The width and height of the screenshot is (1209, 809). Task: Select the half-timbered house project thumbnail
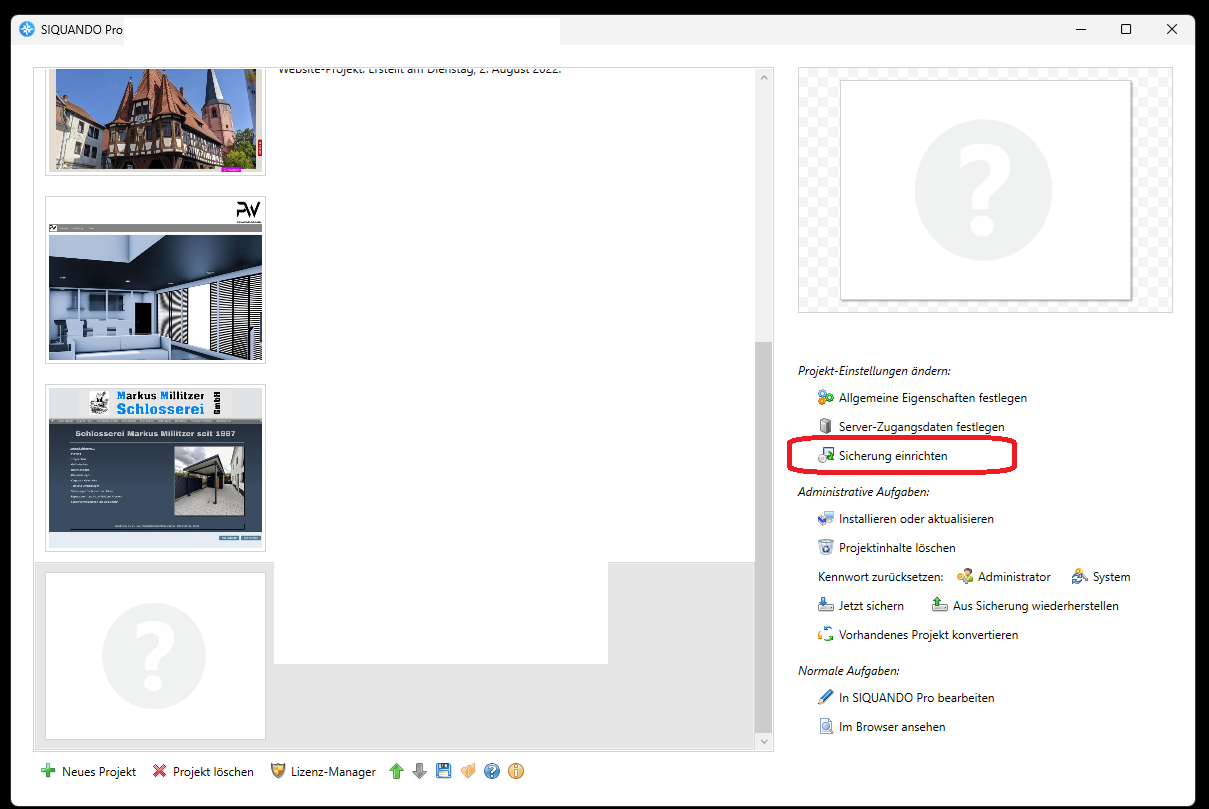tap(155, 120)
